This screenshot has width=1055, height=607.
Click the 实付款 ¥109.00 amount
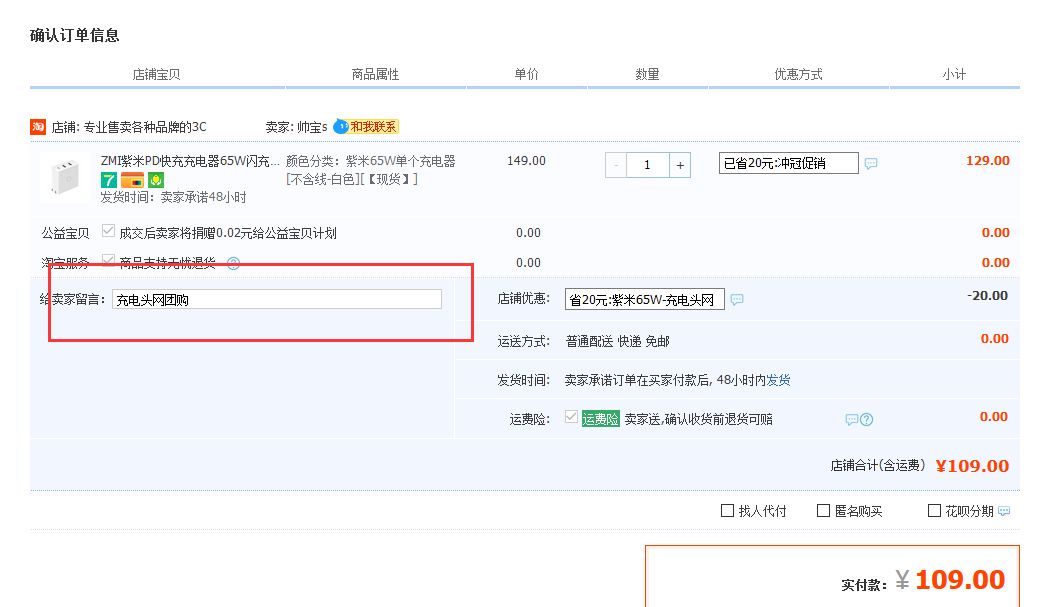tap(950, 579)
